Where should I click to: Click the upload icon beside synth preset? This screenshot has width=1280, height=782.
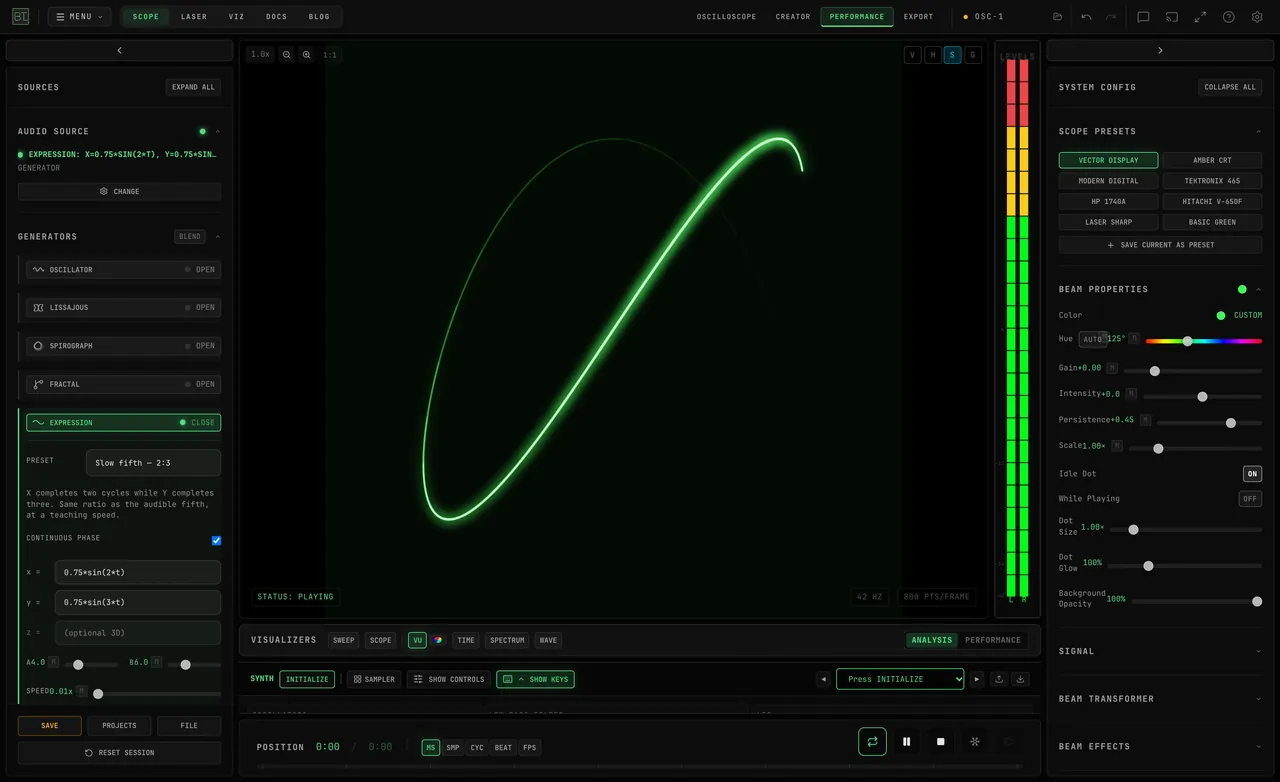[999, 679]
